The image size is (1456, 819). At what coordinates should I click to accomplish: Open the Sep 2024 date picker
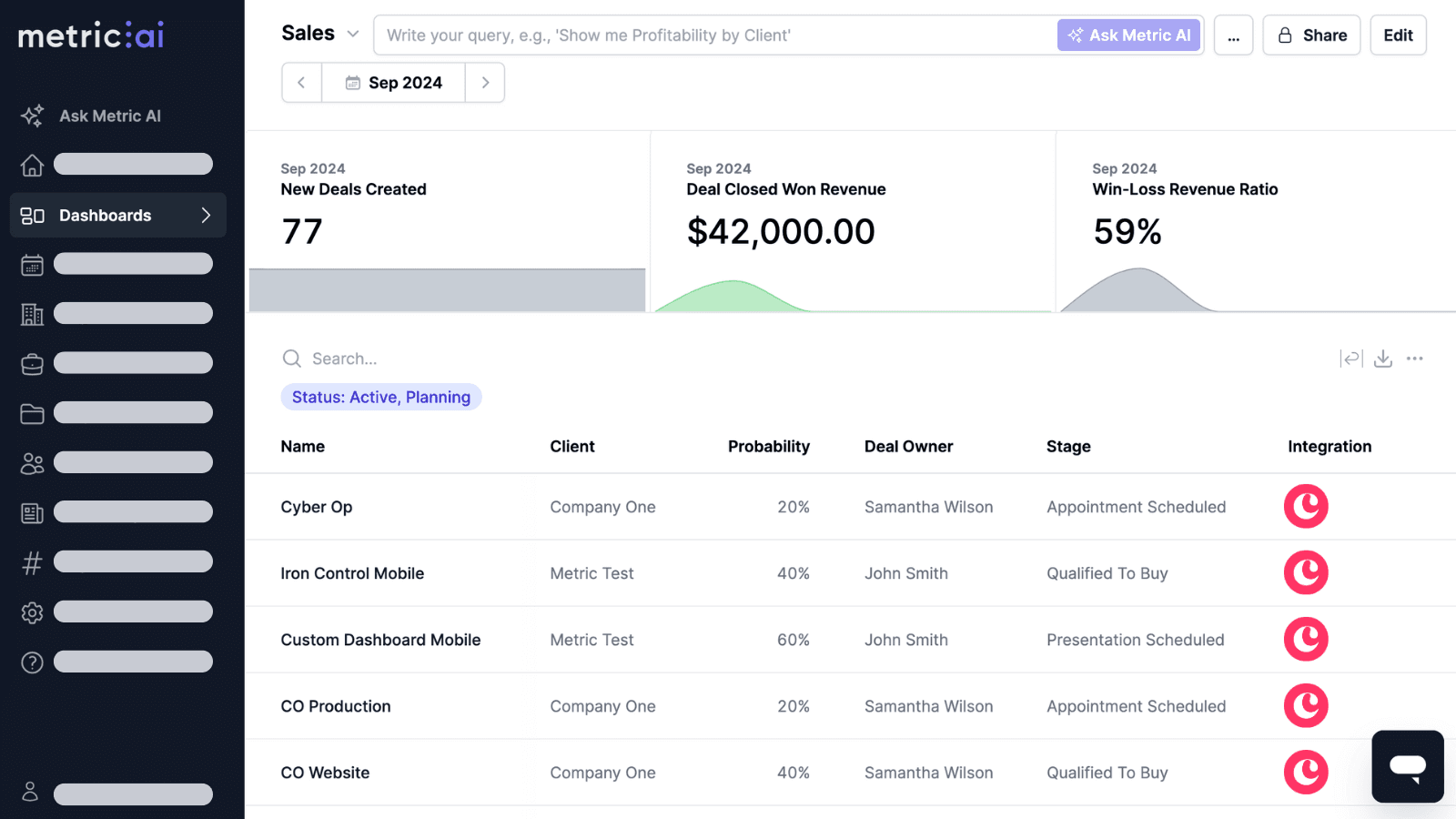click(393, 83)
